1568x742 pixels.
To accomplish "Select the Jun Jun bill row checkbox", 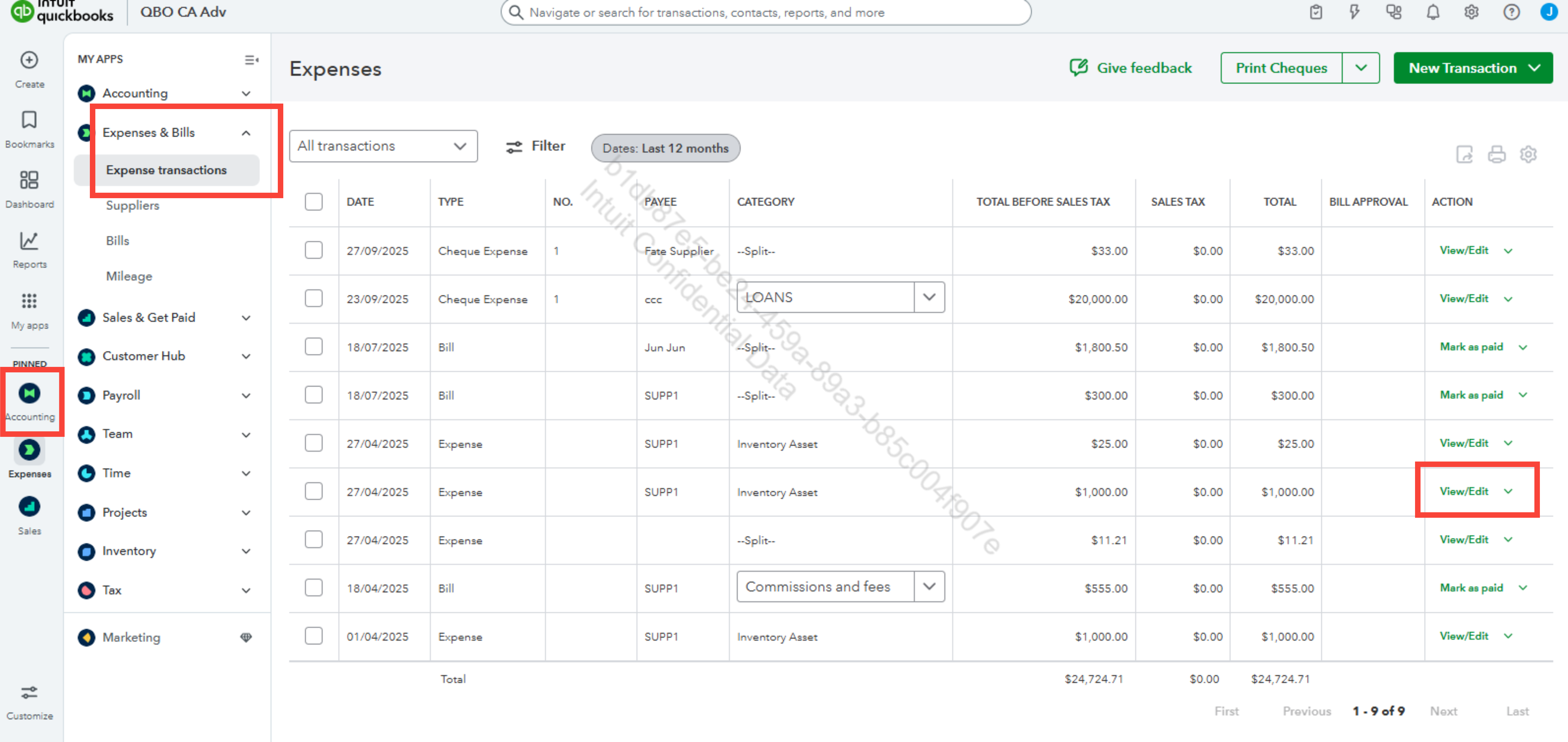I will 313,346.
